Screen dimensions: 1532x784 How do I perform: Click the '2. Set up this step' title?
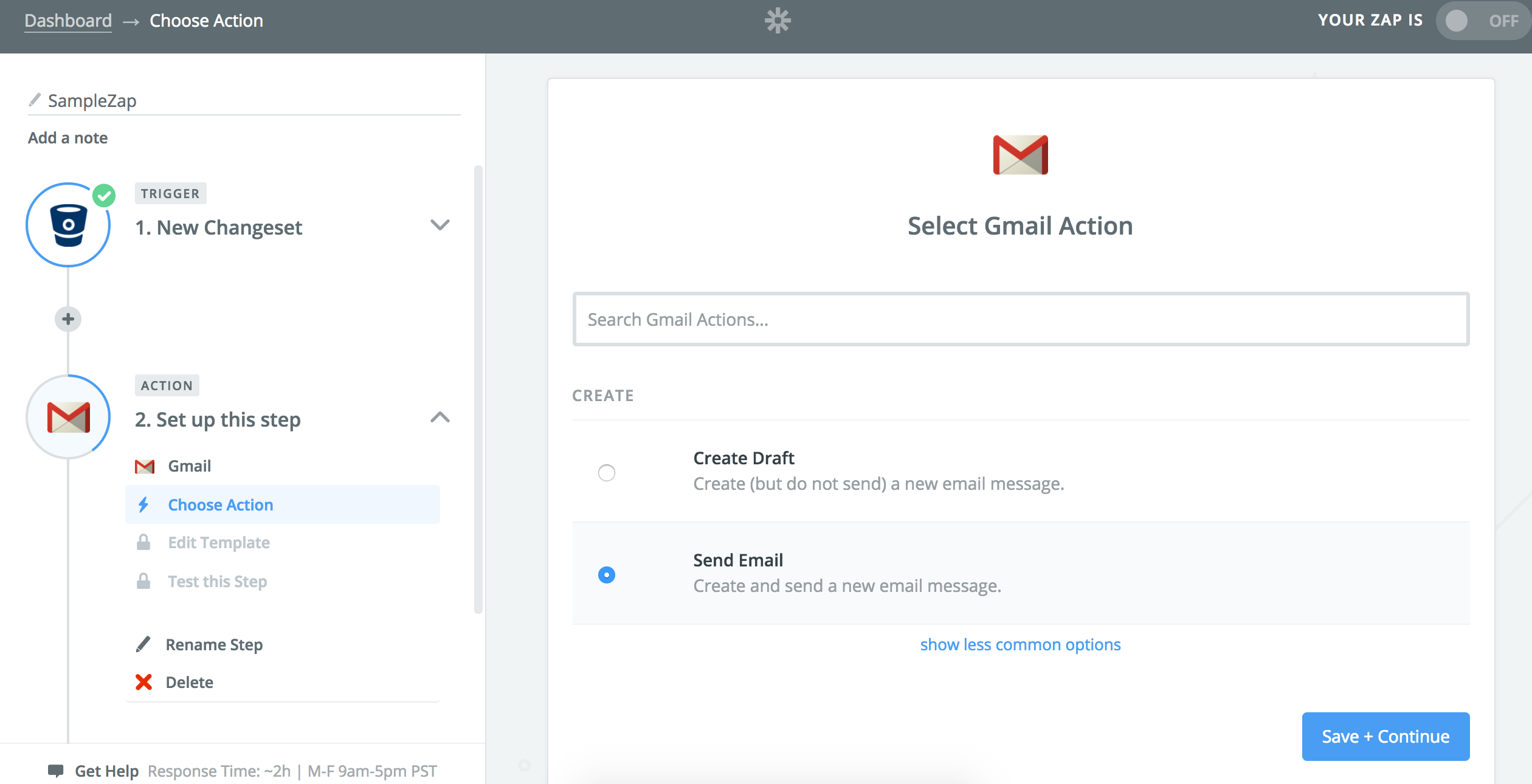click(x=218, y=419)
